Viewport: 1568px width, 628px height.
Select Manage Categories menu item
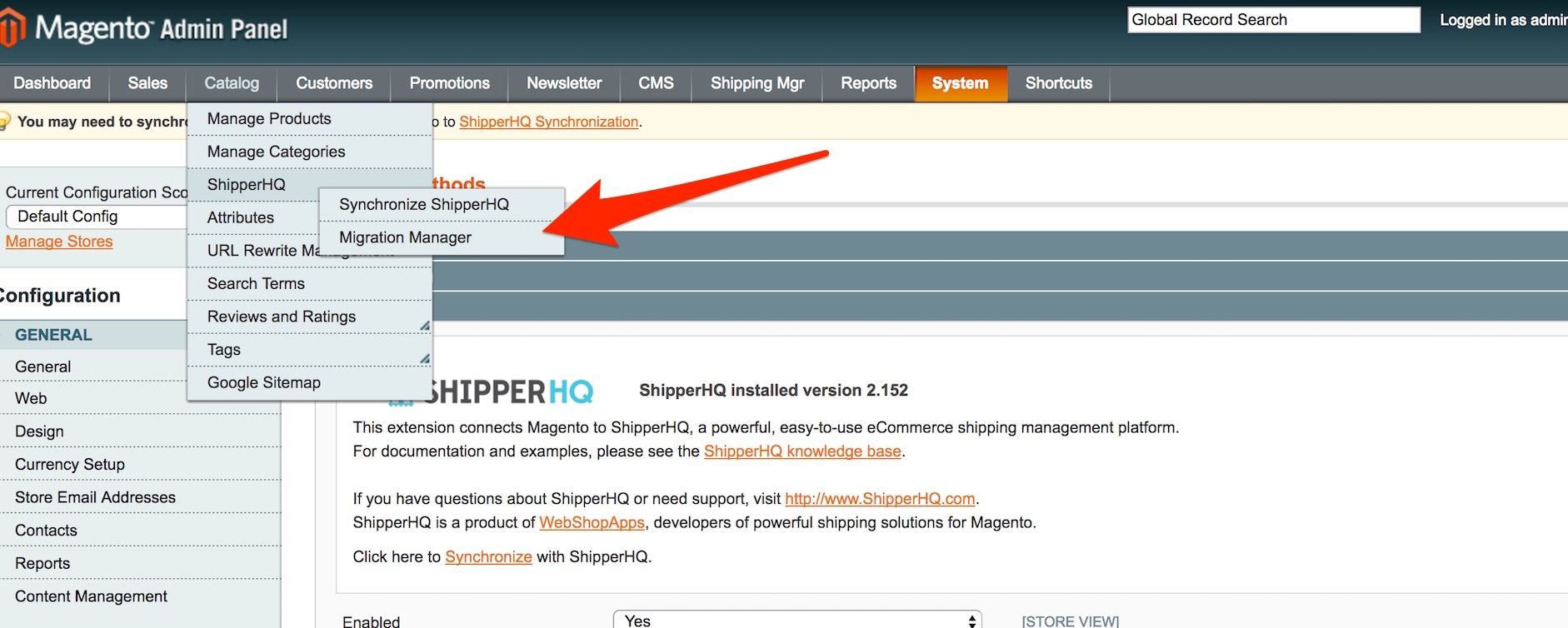(276, 152)
